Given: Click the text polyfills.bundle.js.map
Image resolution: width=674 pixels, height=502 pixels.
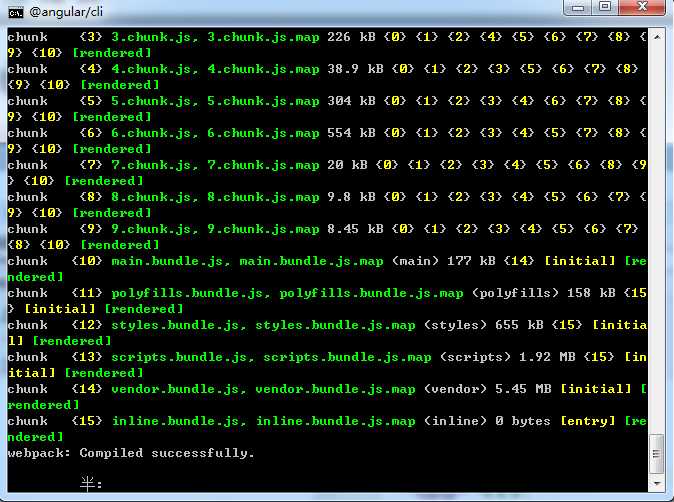Looking at the screenshot, I should 371,293.
